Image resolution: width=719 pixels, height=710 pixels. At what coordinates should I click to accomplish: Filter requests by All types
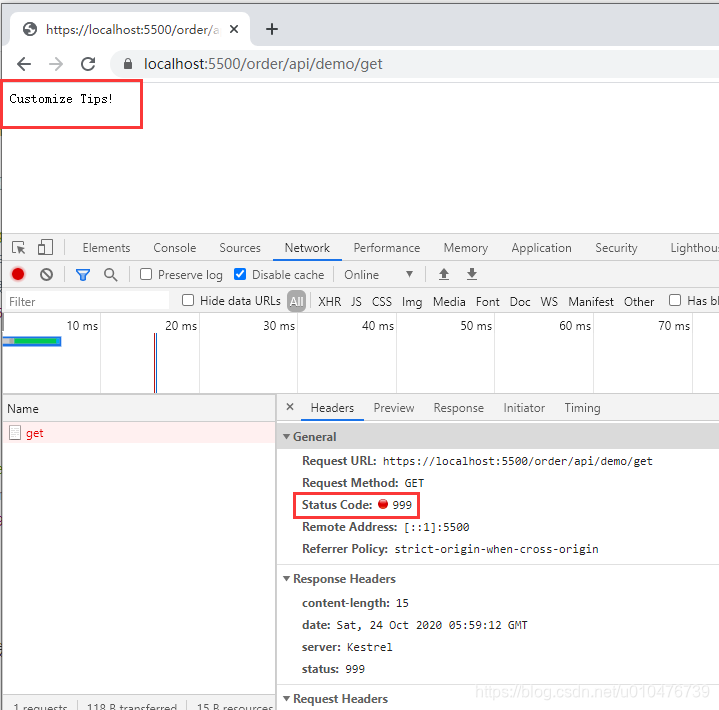coord(297,301)
